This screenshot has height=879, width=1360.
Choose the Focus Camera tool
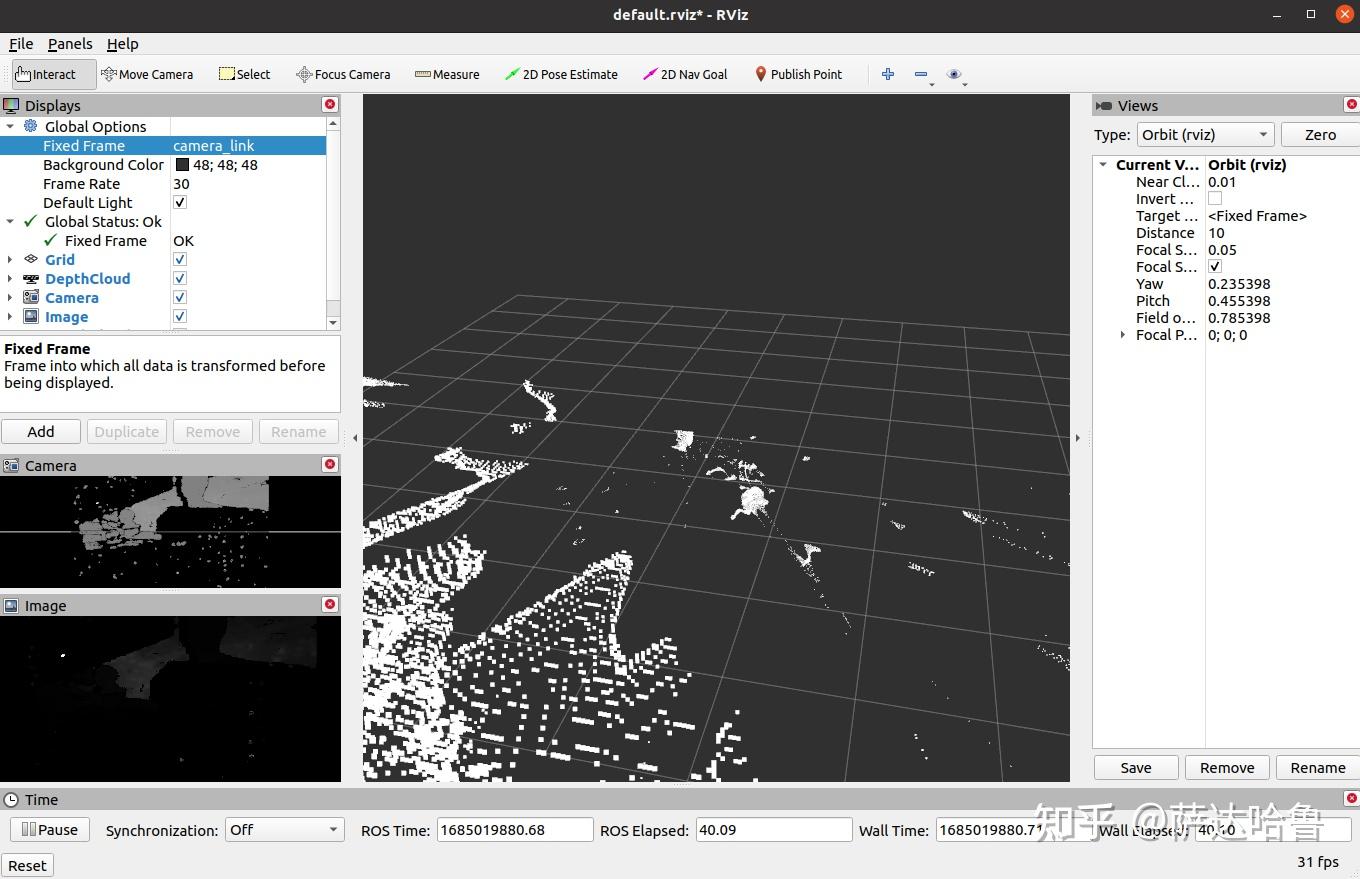tap(343, 74)
